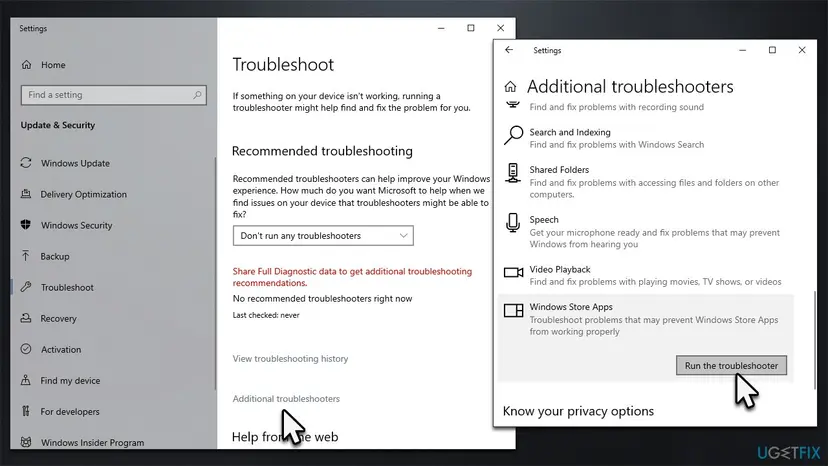
Task: Open the Recovery settings page
Action: (x=59, y=319)
